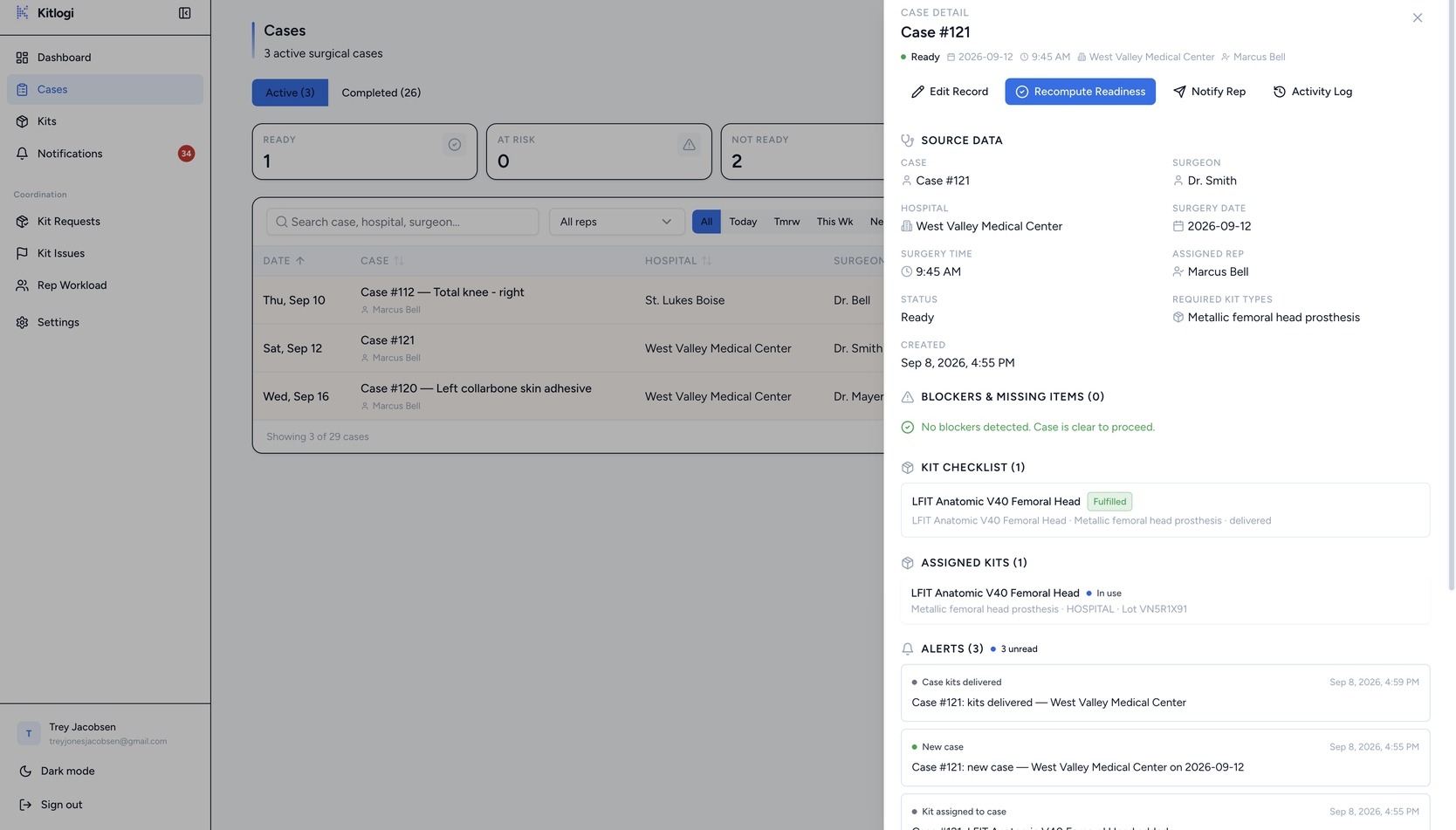Click the 3 unread indicator

tap(1013, 649)
